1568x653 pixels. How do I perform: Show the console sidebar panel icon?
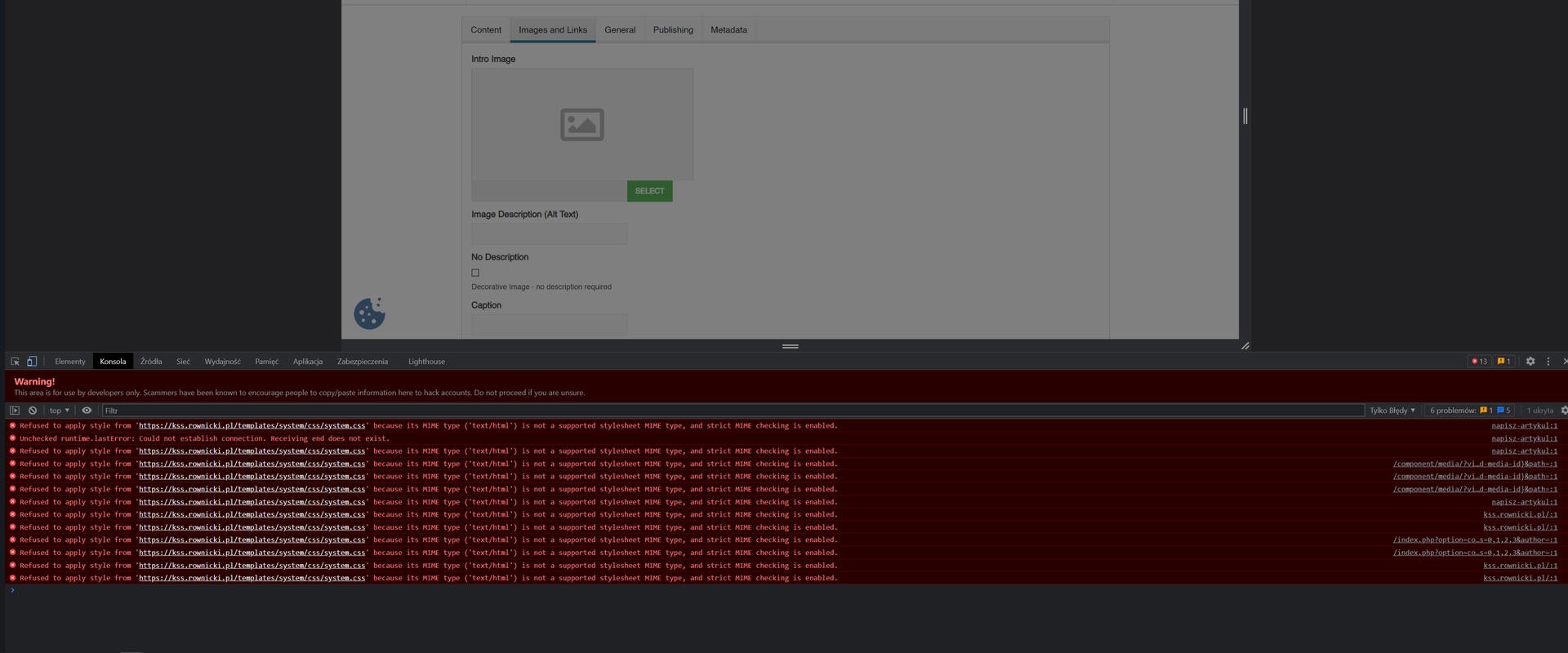pyautogui.click(x=15, y=411)
